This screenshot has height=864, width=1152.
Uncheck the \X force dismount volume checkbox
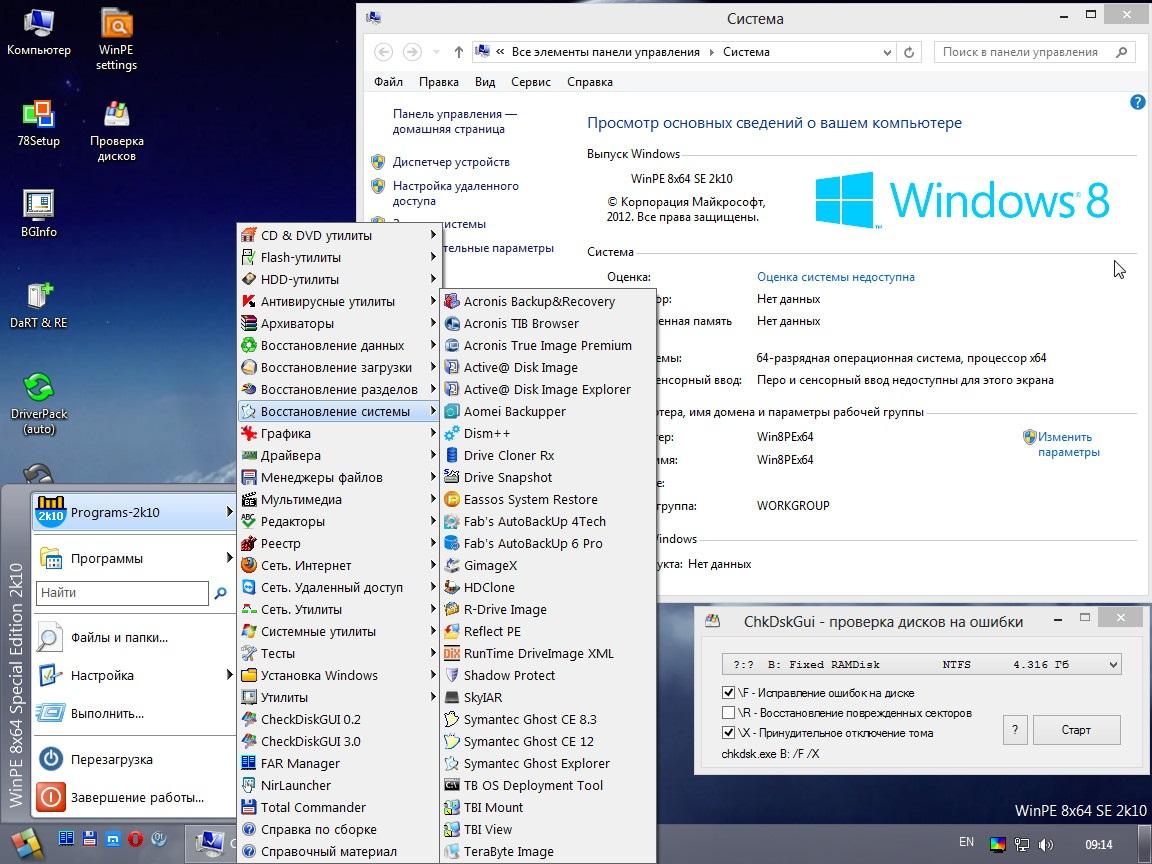[x=728, y=733]
